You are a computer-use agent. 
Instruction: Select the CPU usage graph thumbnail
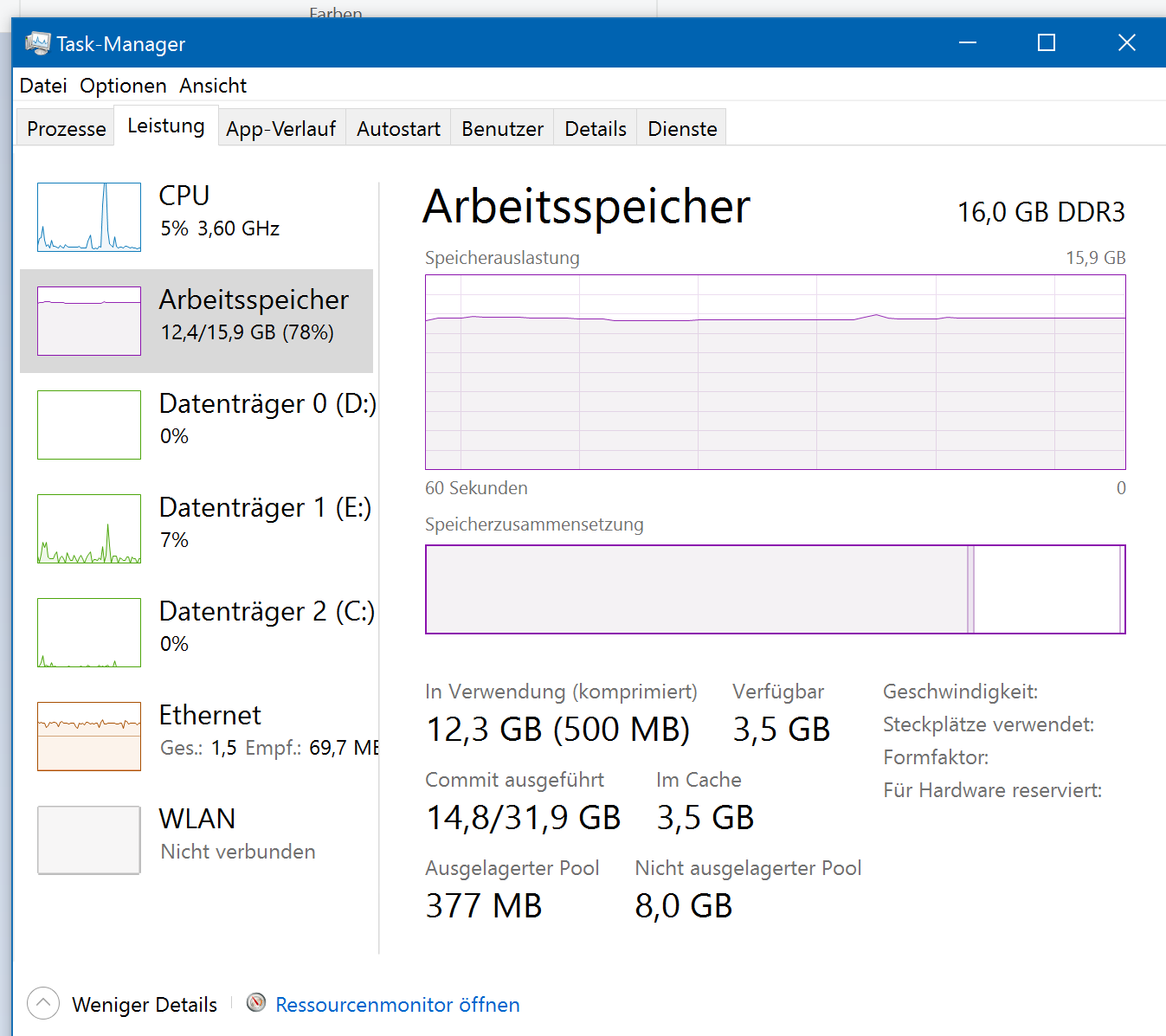(89, 217)
